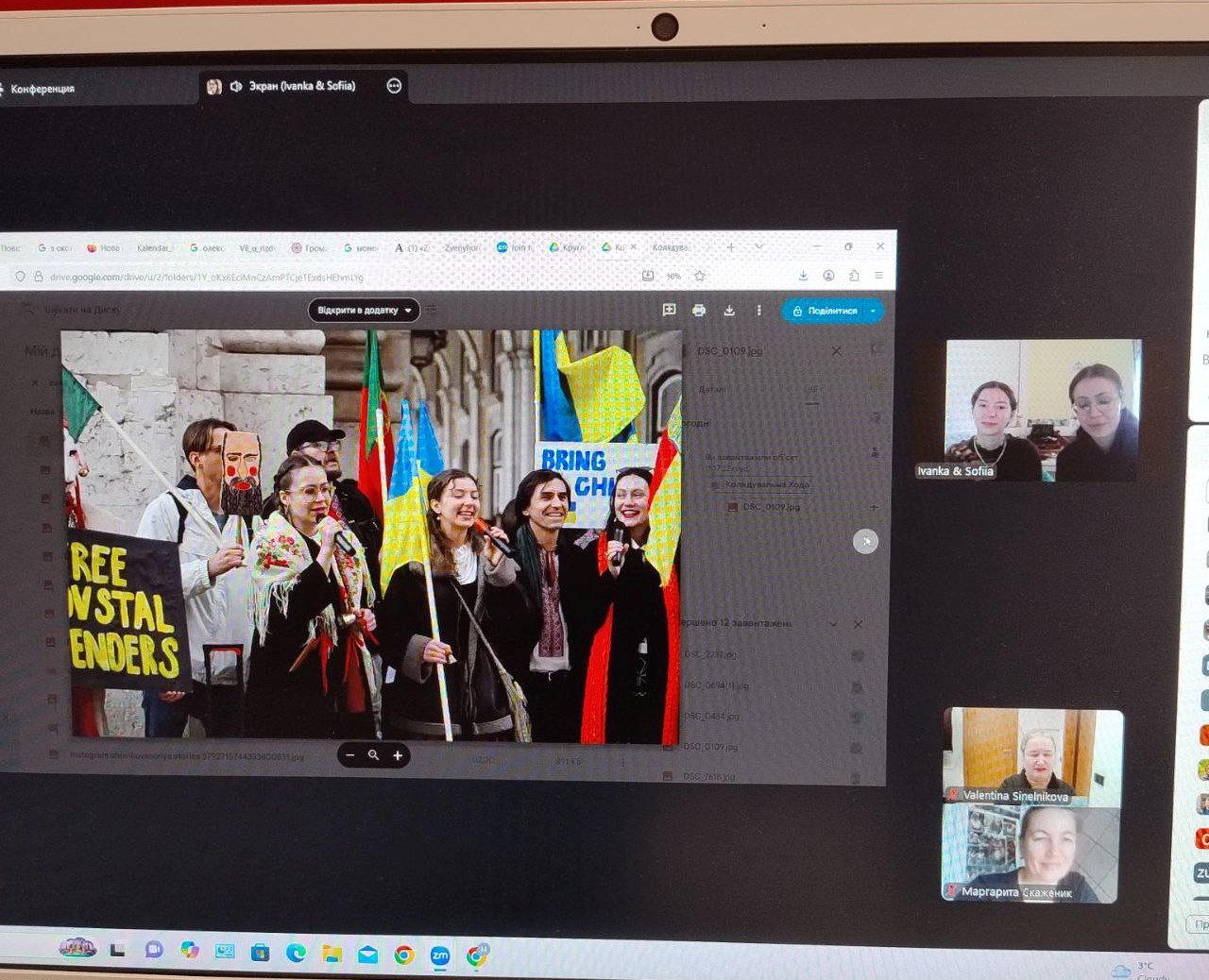Open Microsoft Edge from the taskbar
The height and width of the screenshot is (980, 1209).
296,953
